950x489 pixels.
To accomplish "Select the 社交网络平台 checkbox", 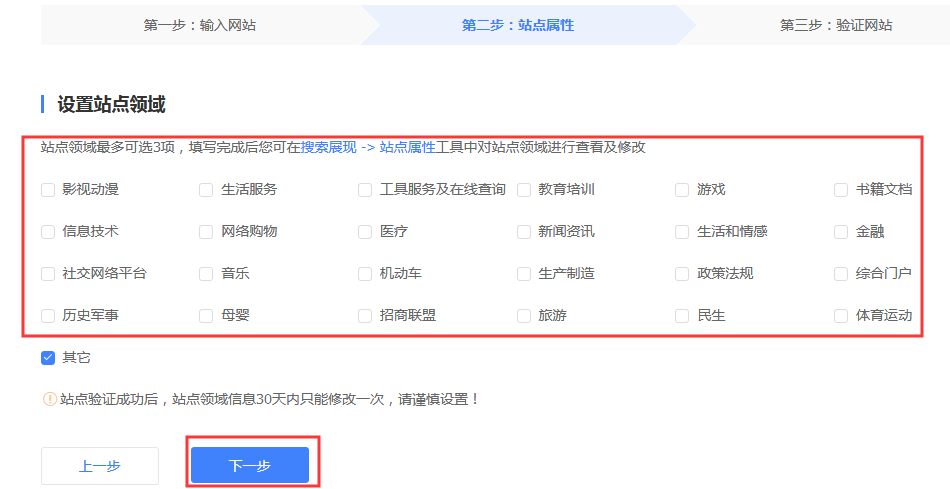I will [48, 274].
